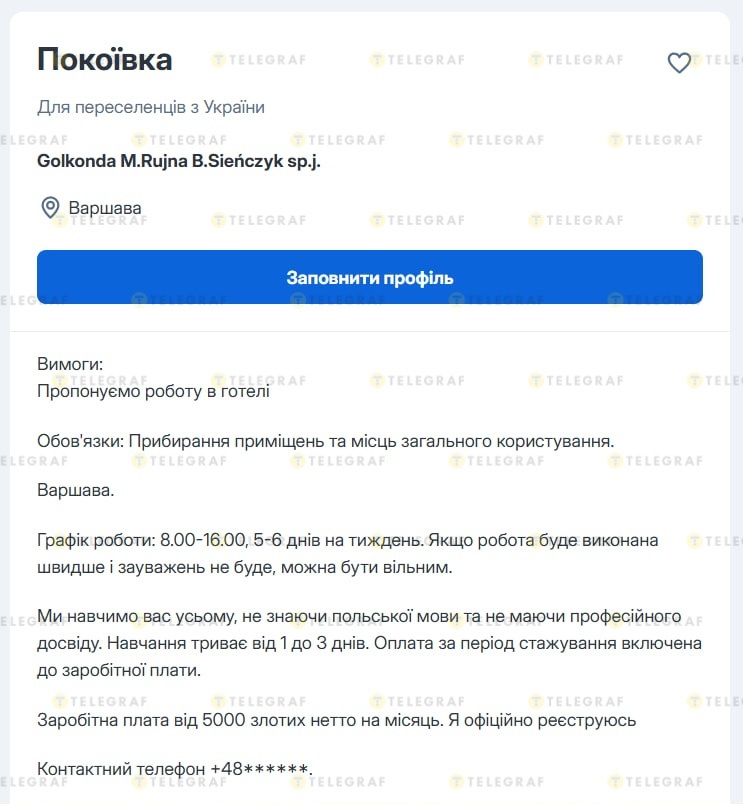Select the Для переселенців з України label

coord(151,107)
